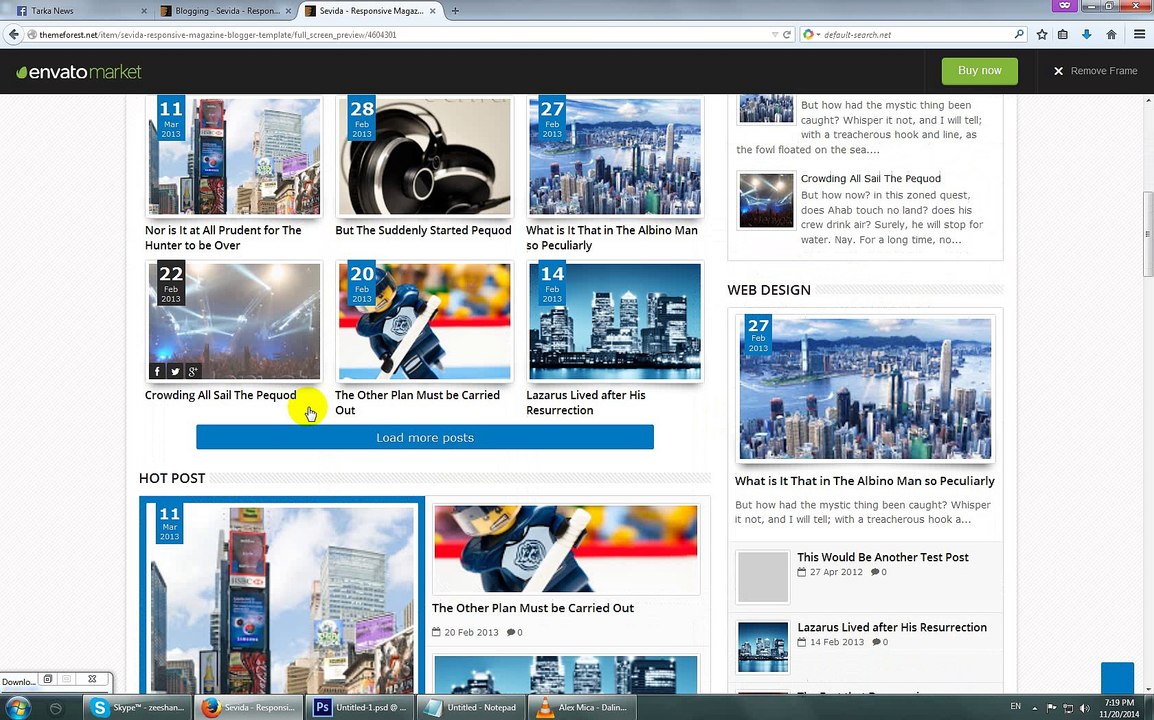Click the Action Center flag tray icon
The width and height of the screenshot is (1154, 720).
click(1051, 707)
